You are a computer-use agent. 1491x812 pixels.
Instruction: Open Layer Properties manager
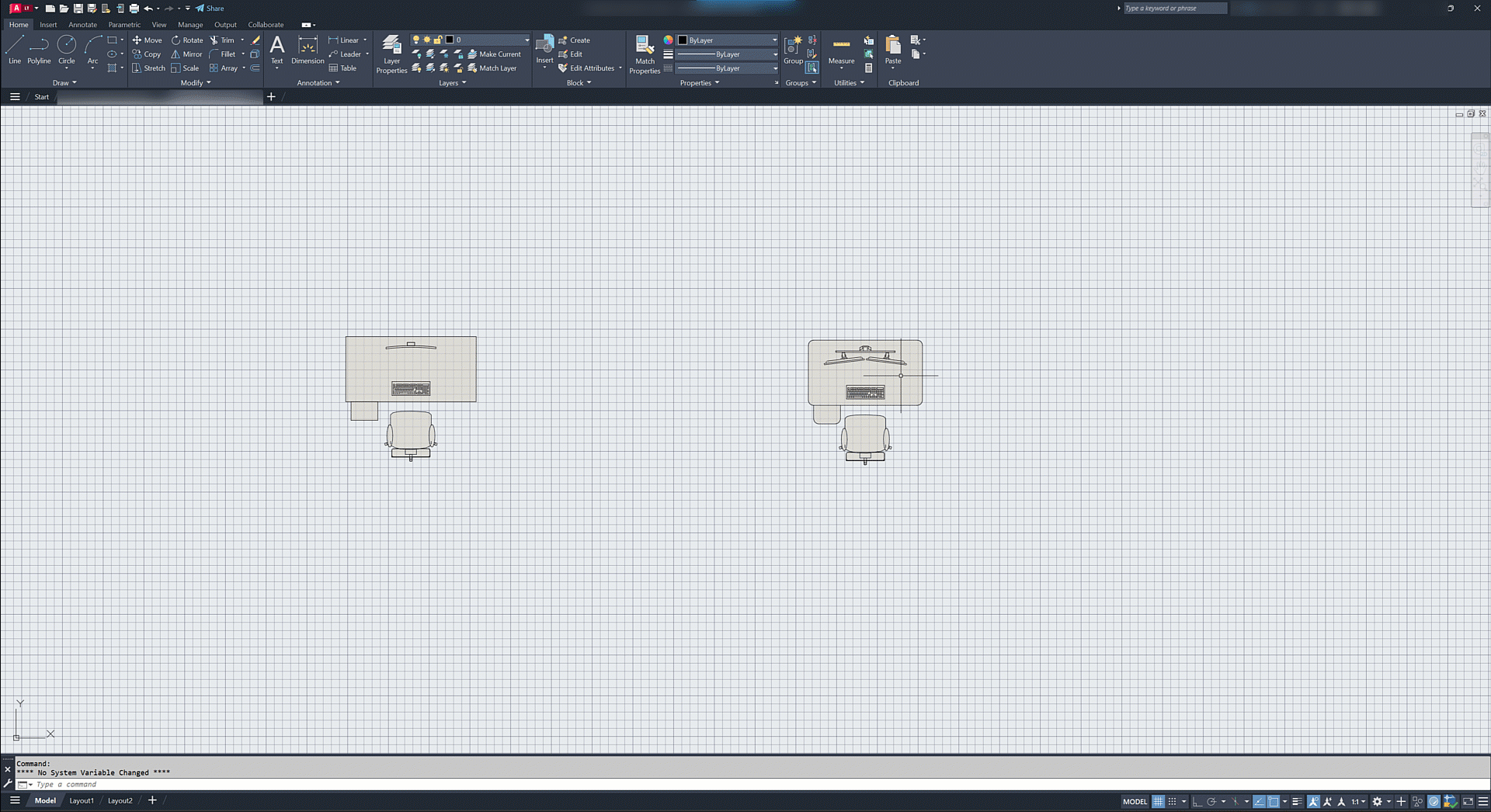tap(391, 53)
